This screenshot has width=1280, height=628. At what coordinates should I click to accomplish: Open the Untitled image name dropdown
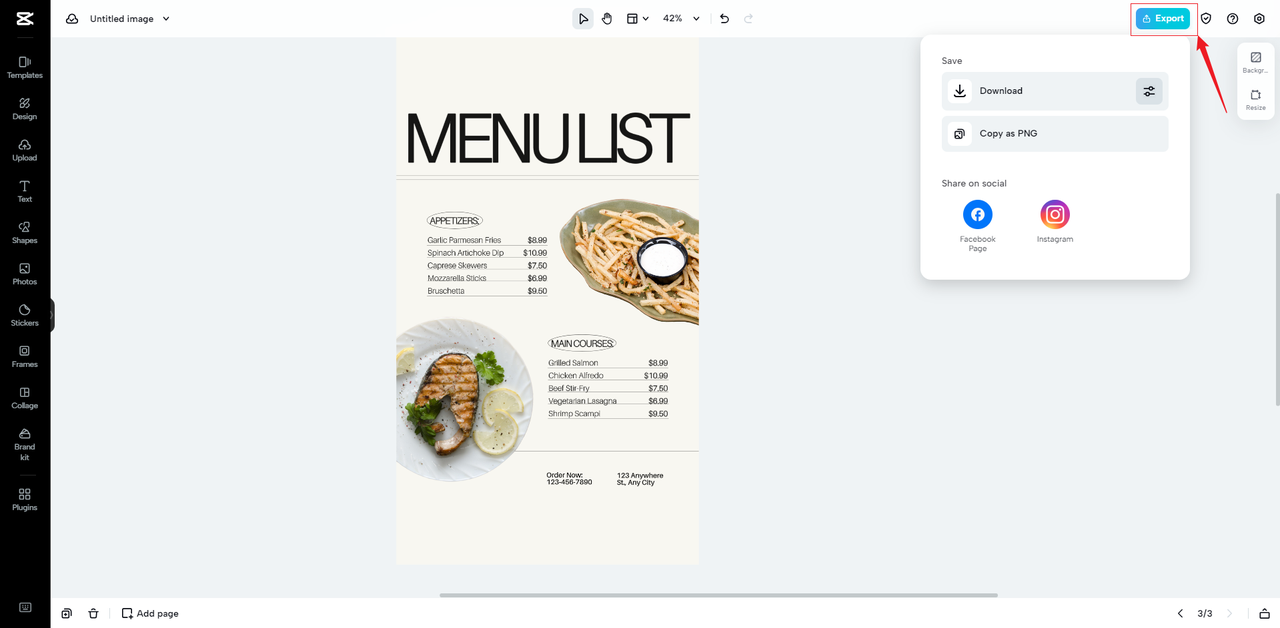(x=130, y=19)
